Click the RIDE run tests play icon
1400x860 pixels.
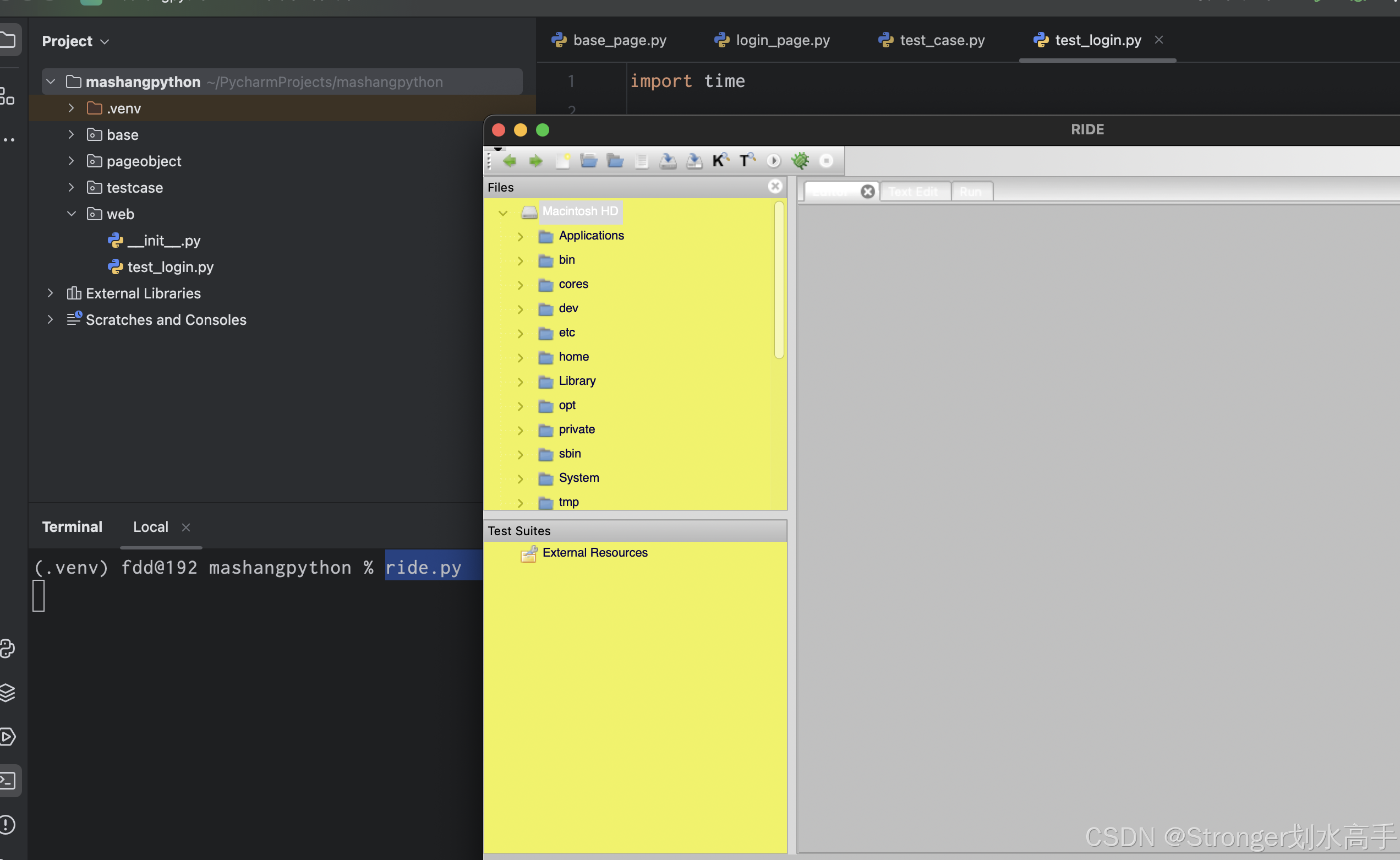(773, 161)
